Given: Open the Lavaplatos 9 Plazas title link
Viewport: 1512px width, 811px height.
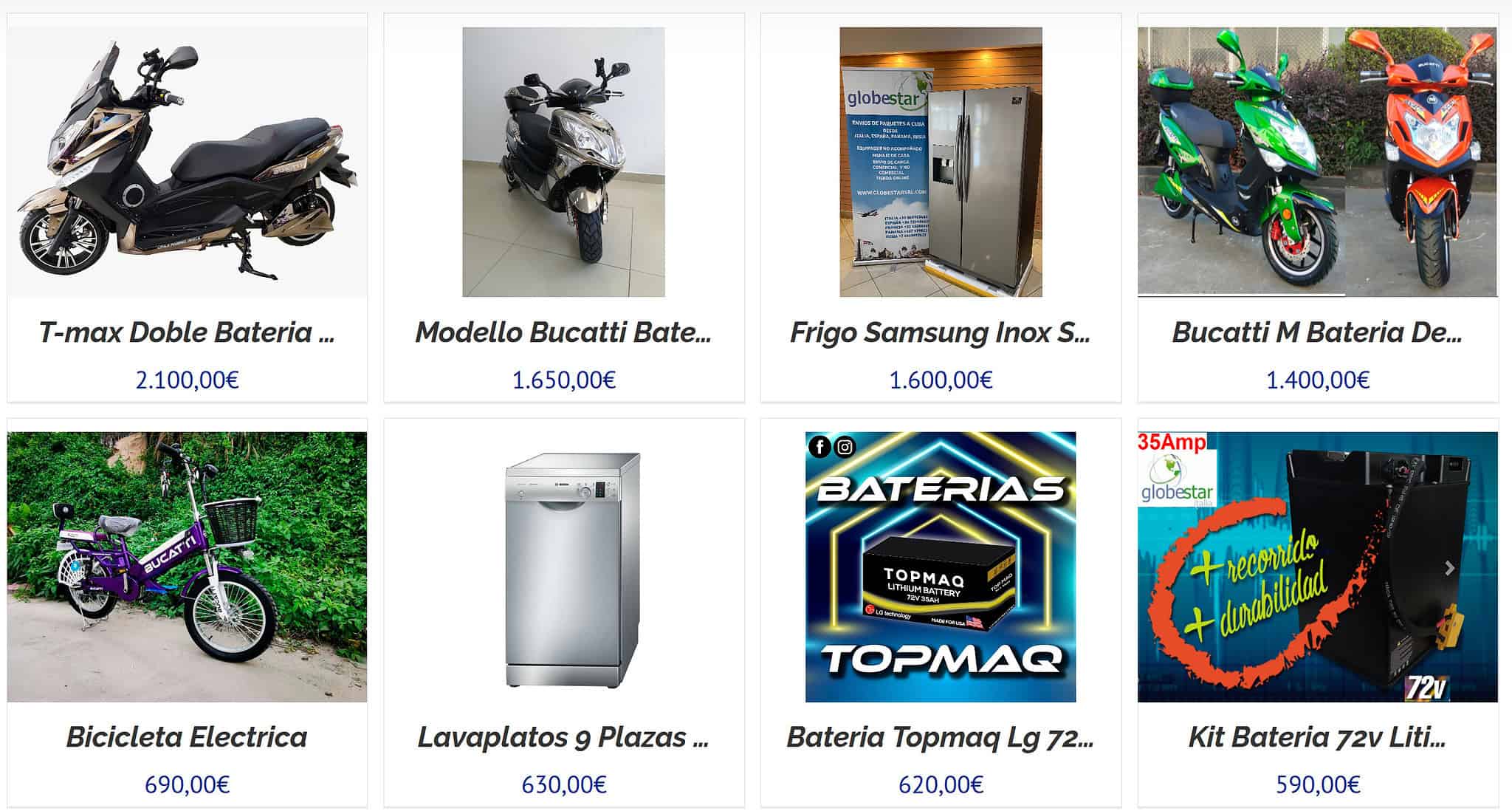Looking at the screenshot, I should (x=563, y=737).
